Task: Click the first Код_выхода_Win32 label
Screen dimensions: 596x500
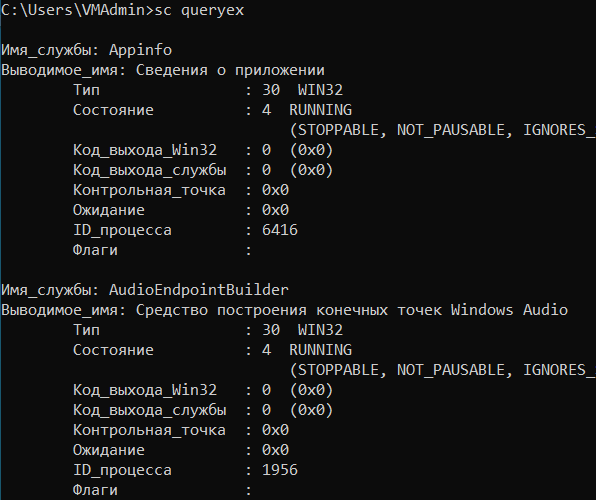Action: tap(145, 150)
